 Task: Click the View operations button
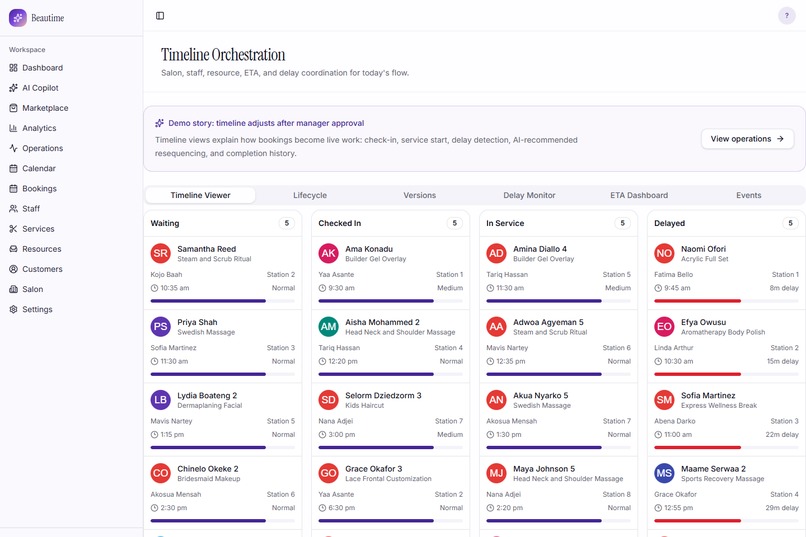747,139
